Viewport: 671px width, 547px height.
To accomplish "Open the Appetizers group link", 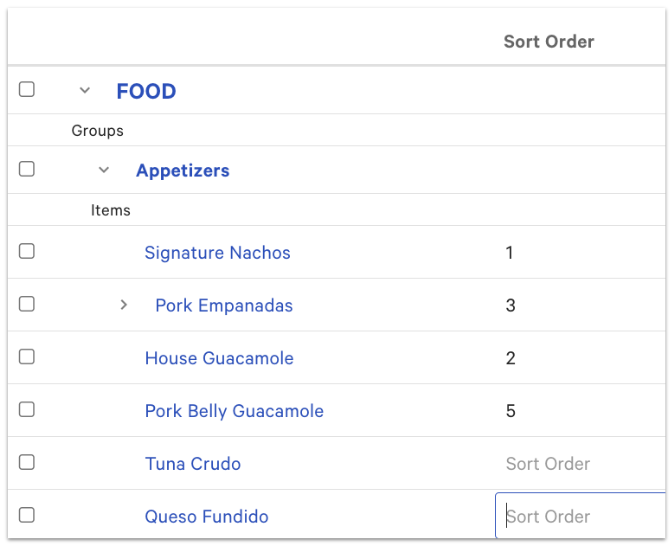I will pyautogui.click(x=182, y=171).
